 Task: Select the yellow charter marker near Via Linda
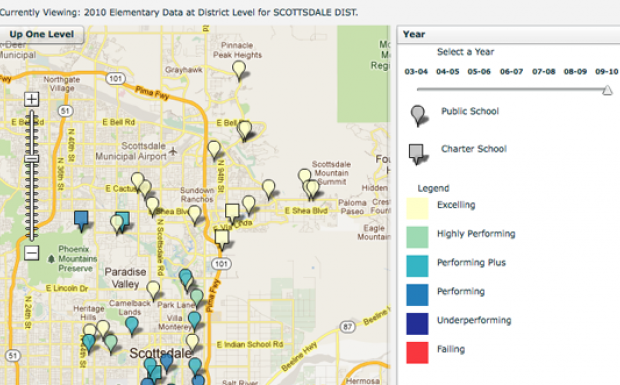pyautogui.click(x=232, y=213)
